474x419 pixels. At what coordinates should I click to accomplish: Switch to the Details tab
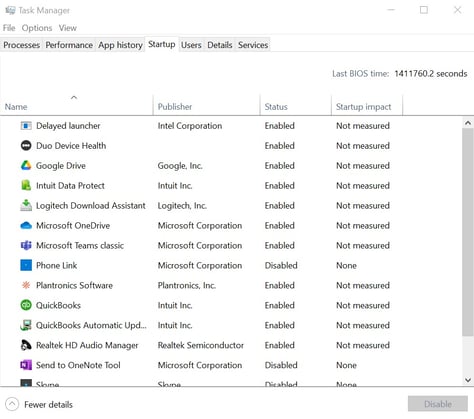[220, 45]
